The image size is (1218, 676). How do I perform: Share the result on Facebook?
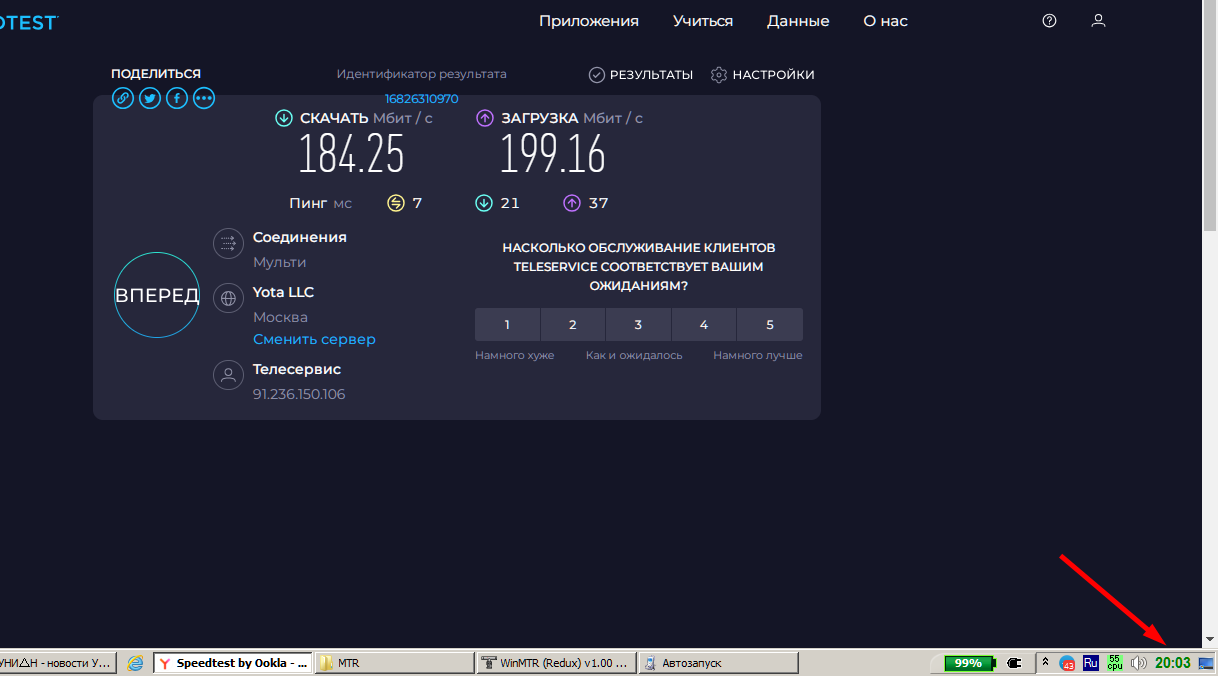(x=177, y=98)
